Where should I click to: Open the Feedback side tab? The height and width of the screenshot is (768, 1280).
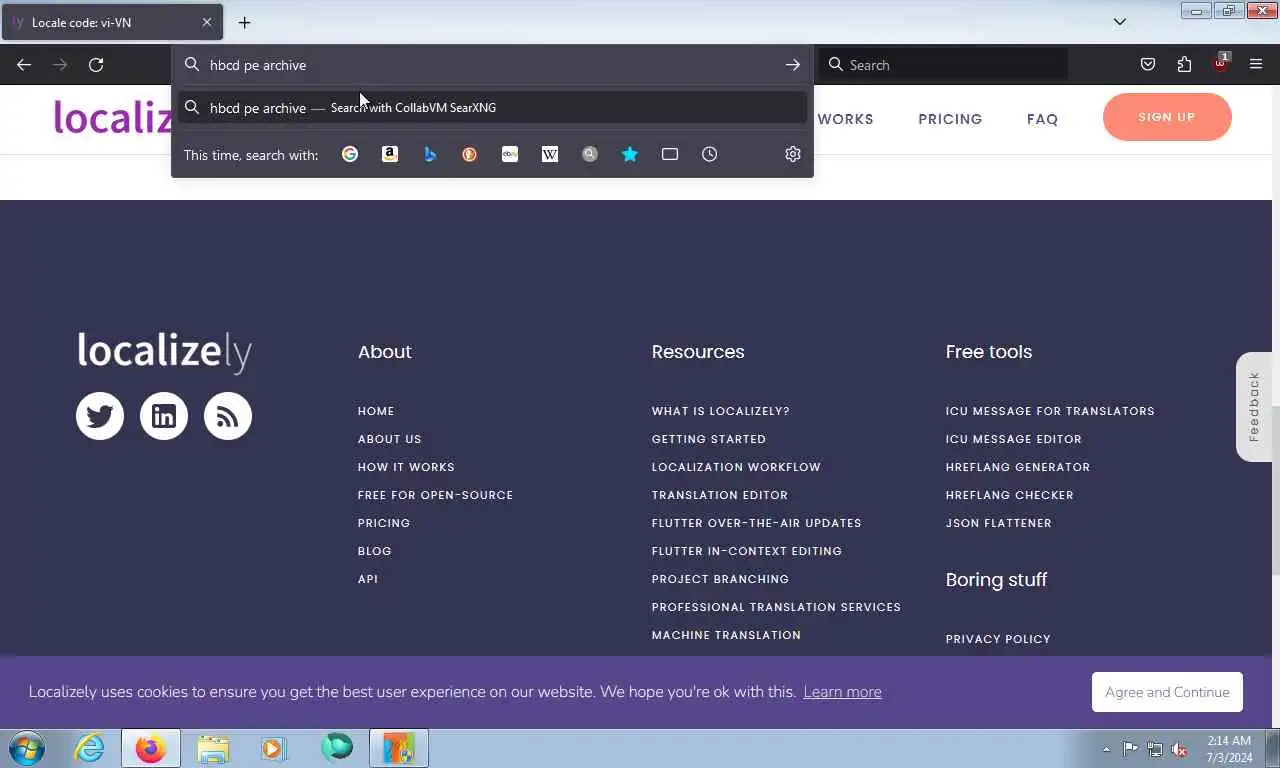point(1254,407)
